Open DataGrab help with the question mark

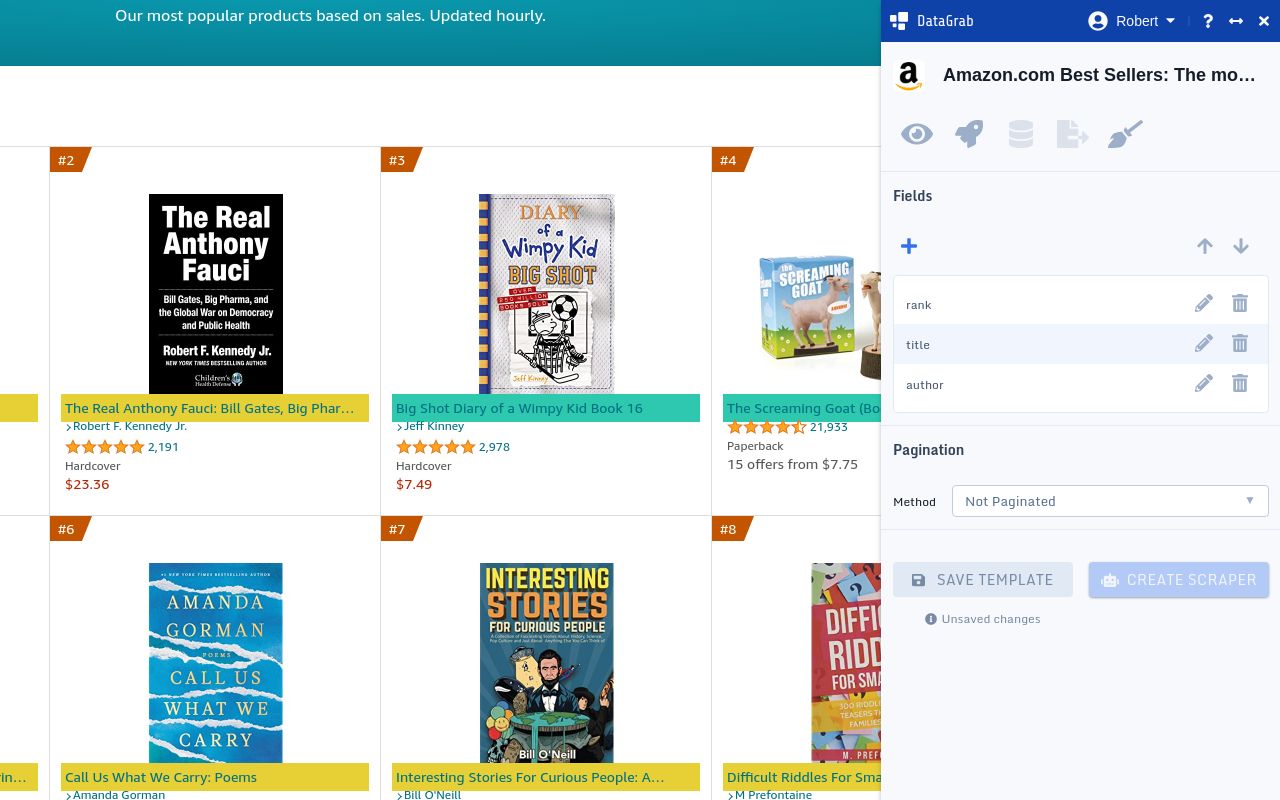tap(1207, 20)
